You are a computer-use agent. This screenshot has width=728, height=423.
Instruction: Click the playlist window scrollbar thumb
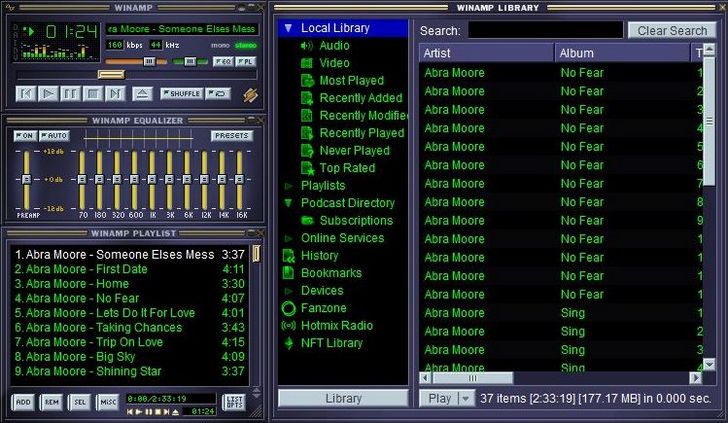256,254
